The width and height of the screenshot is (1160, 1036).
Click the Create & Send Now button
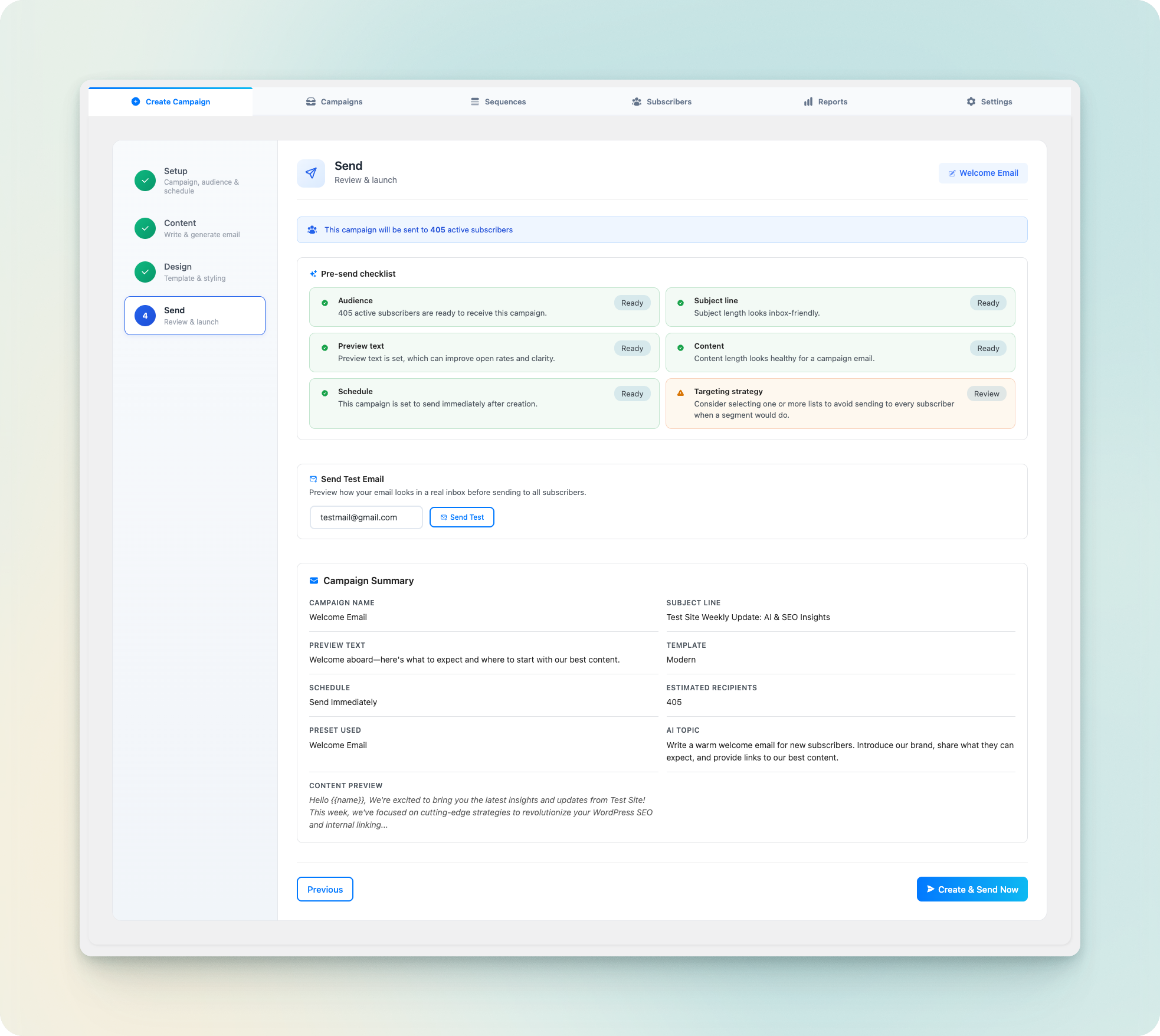pos(972,889)
